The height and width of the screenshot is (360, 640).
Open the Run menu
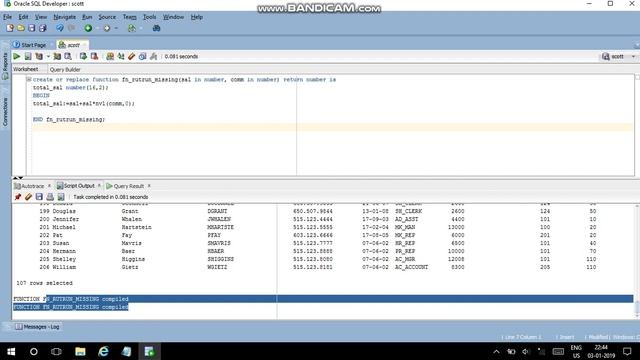point(87,17)
